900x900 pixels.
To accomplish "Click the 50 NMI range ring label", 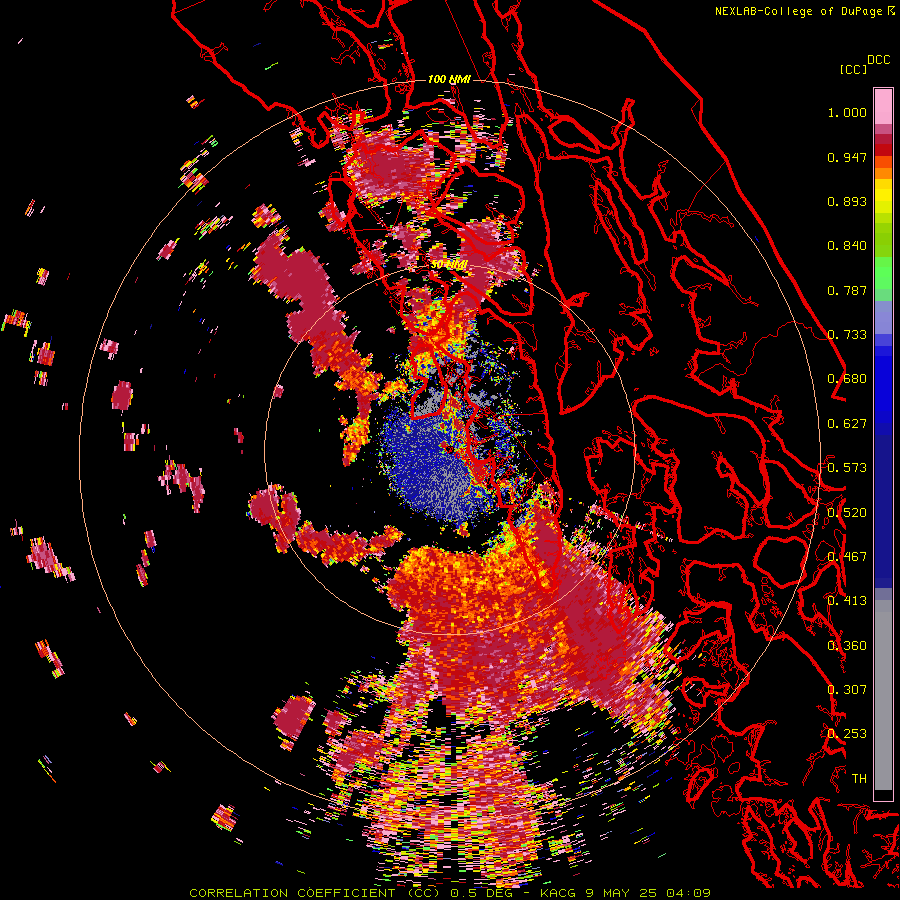I will coord(449,265).
